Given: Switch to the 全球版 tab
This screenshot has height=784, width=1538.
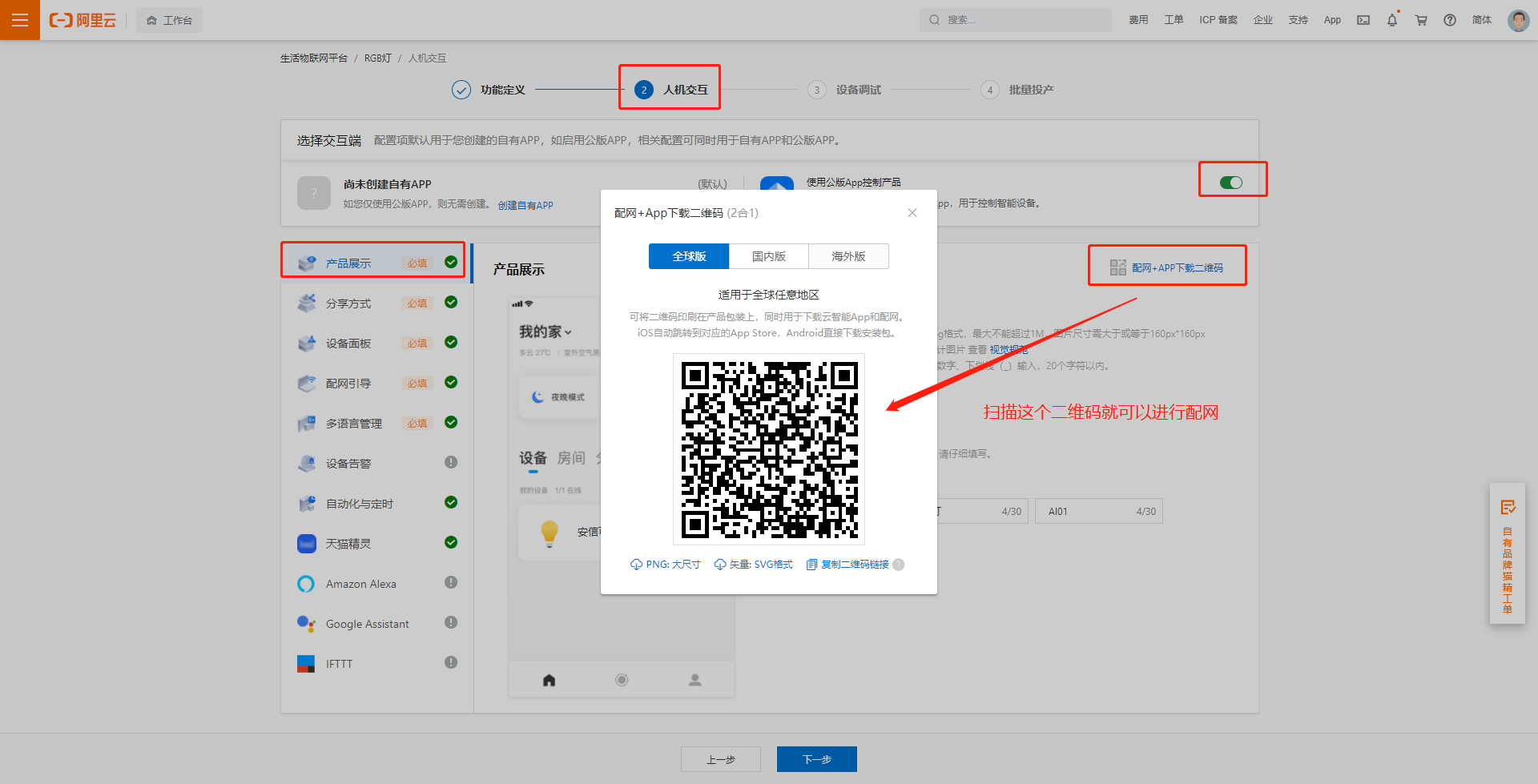Looking at the screenshot, I should 689,256.
